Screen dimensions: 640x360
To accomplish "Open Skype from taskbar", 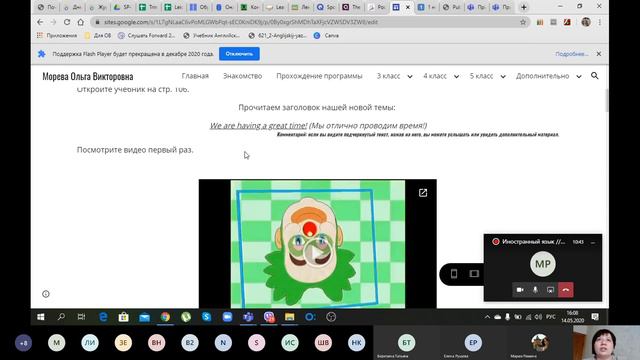I will point(207,317).
